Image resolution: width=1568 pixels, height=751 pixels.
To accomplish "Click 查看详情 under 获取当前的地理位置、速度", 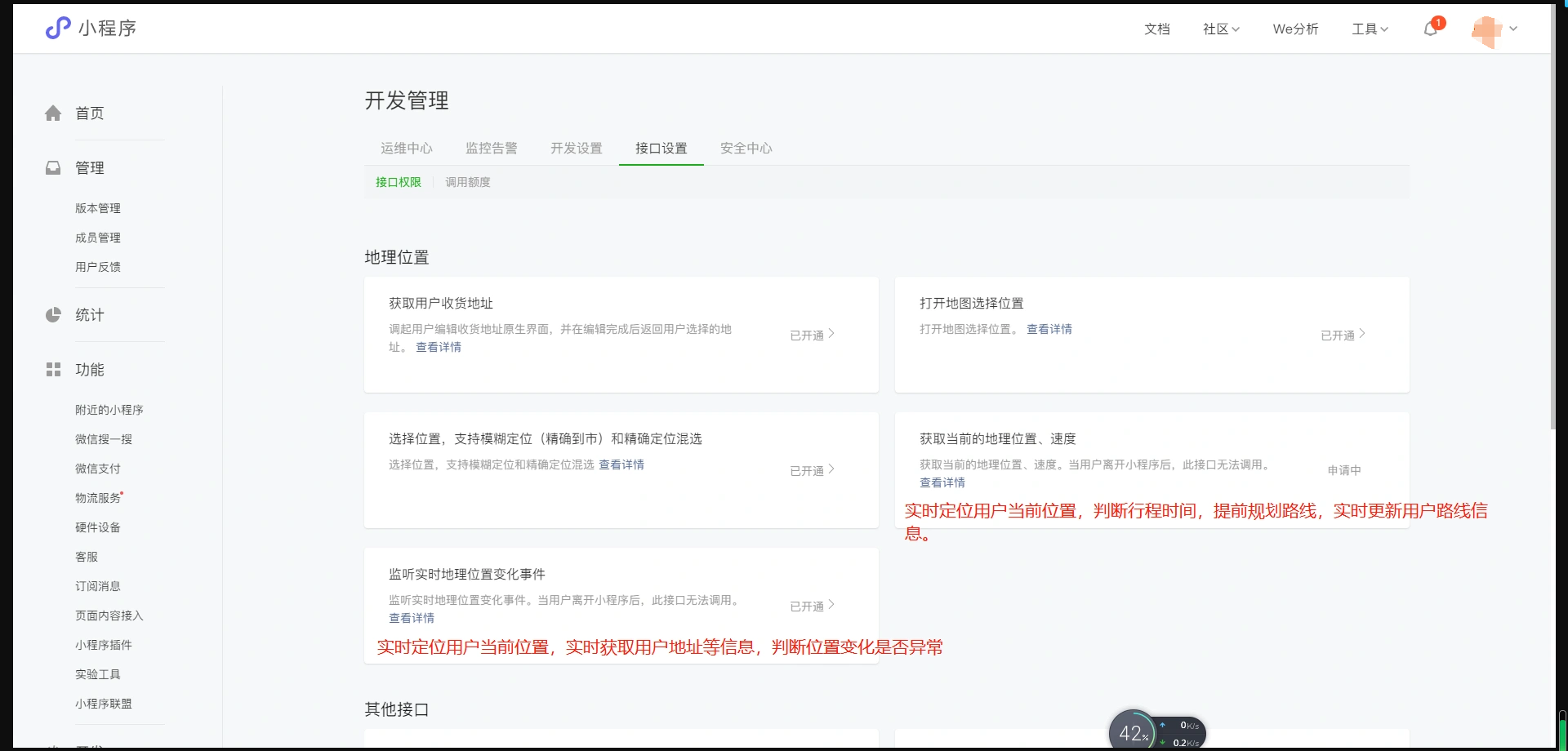I will click(942, 482).
